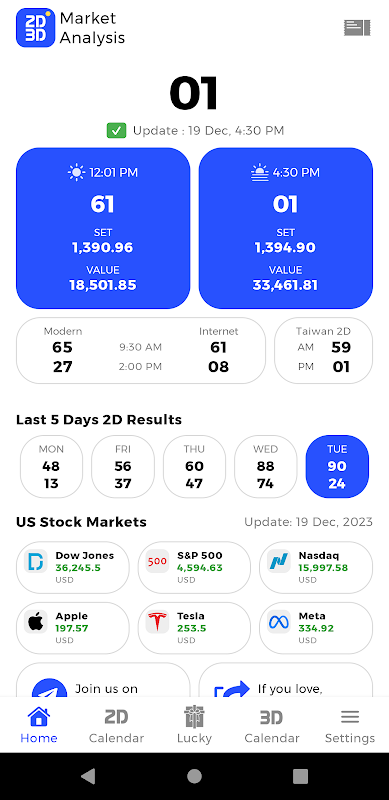Select the S&P 500 icon
Image resolution: width=389 pixels, height=800 pixels.
(157, 562)
